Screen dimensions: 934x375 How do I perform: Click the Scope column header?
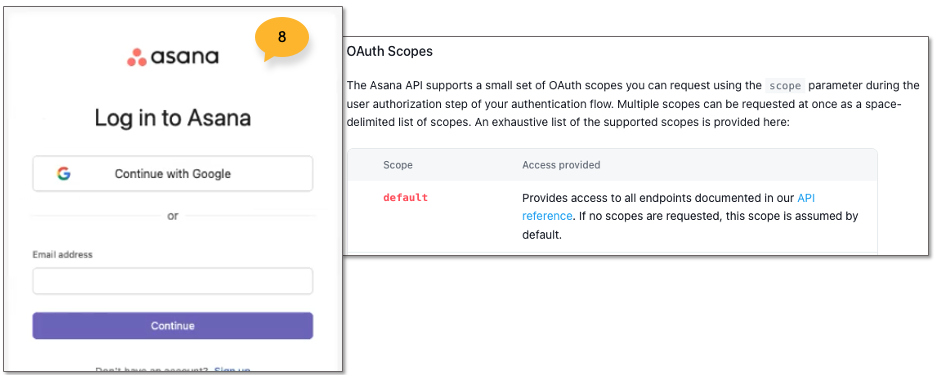tap(398, 165)
